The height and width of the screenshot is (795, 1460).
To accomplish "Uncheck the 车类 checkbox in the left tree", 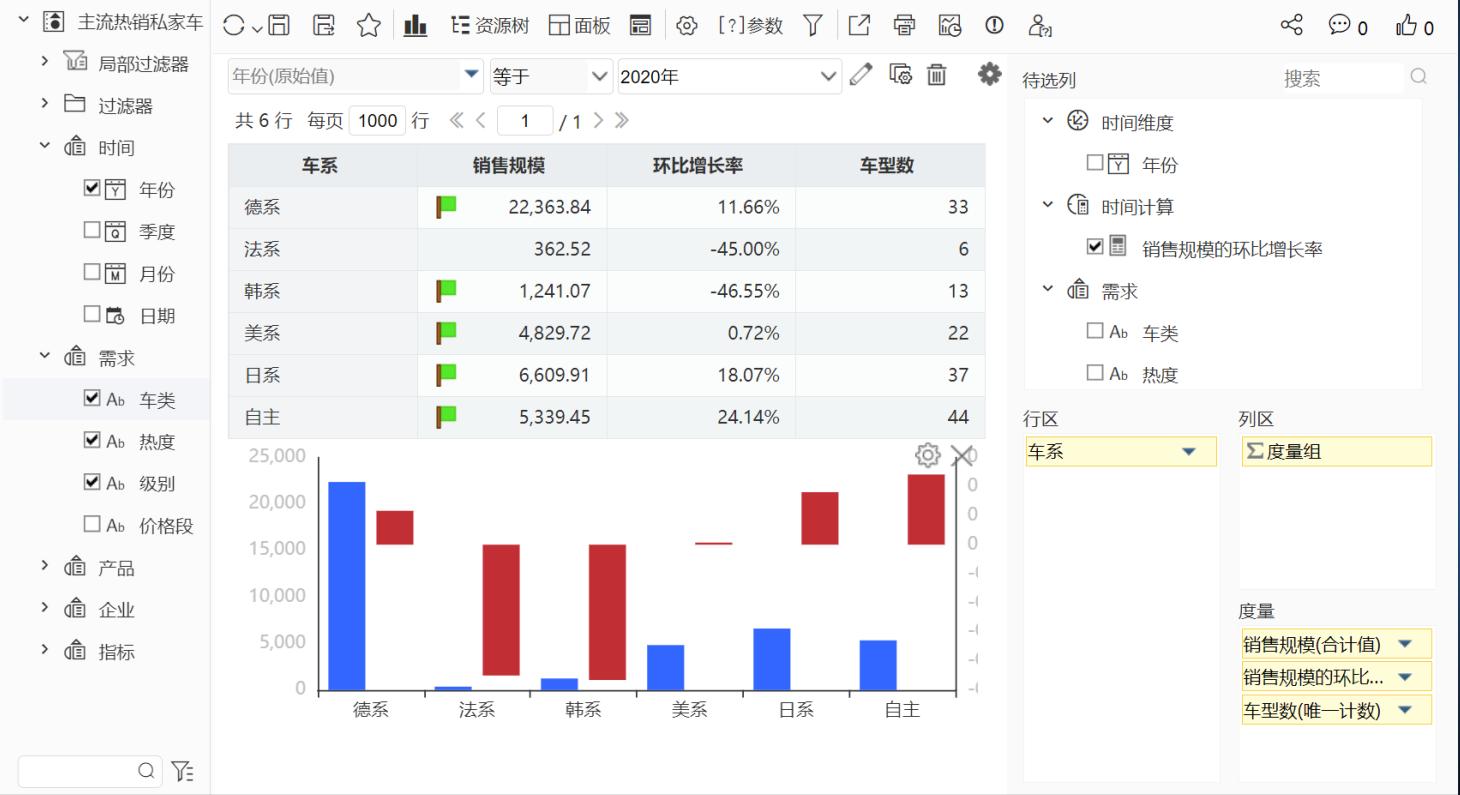I will 92,399.
